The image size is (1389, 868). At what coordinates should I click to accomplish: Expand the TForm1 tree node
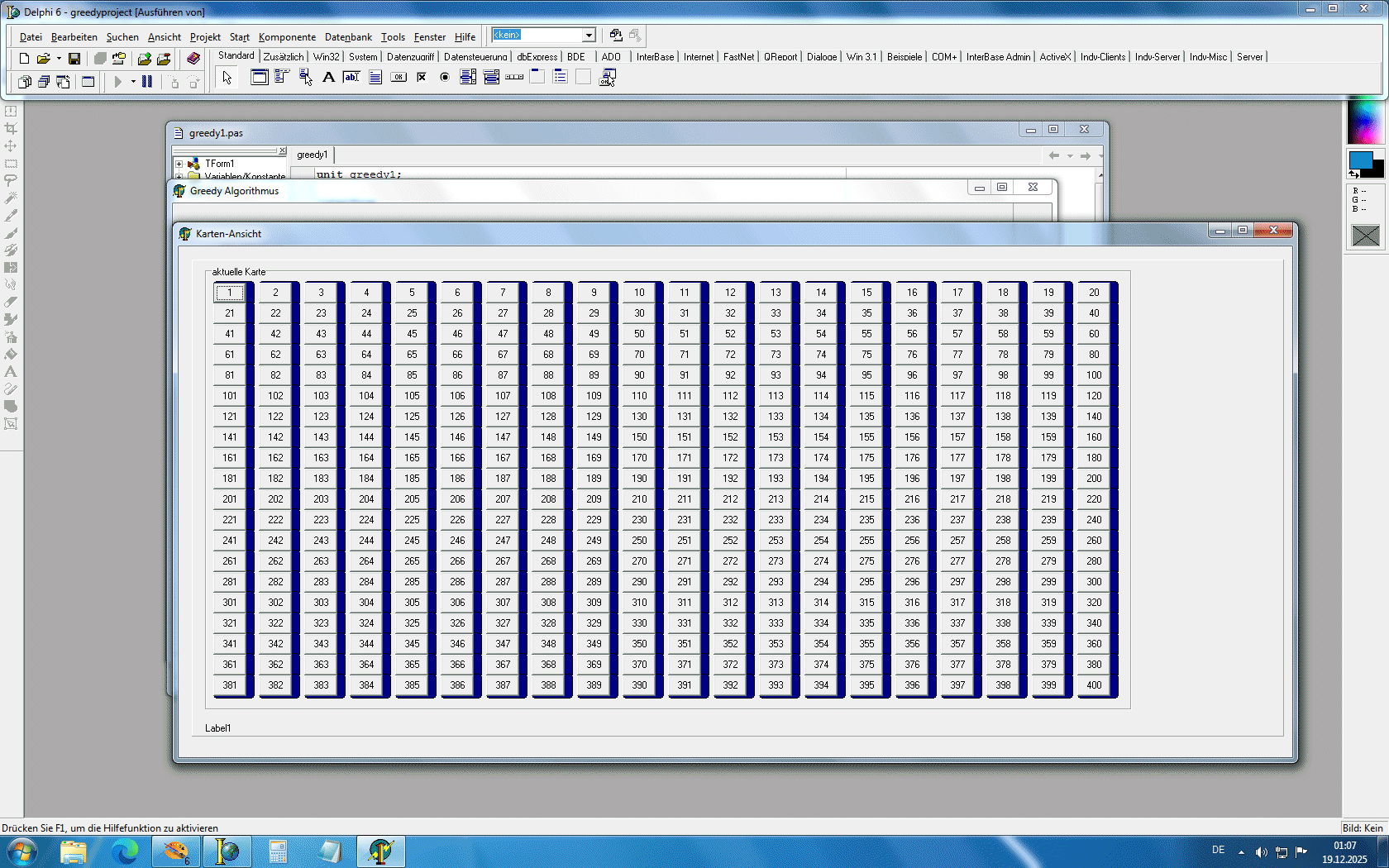179,164
